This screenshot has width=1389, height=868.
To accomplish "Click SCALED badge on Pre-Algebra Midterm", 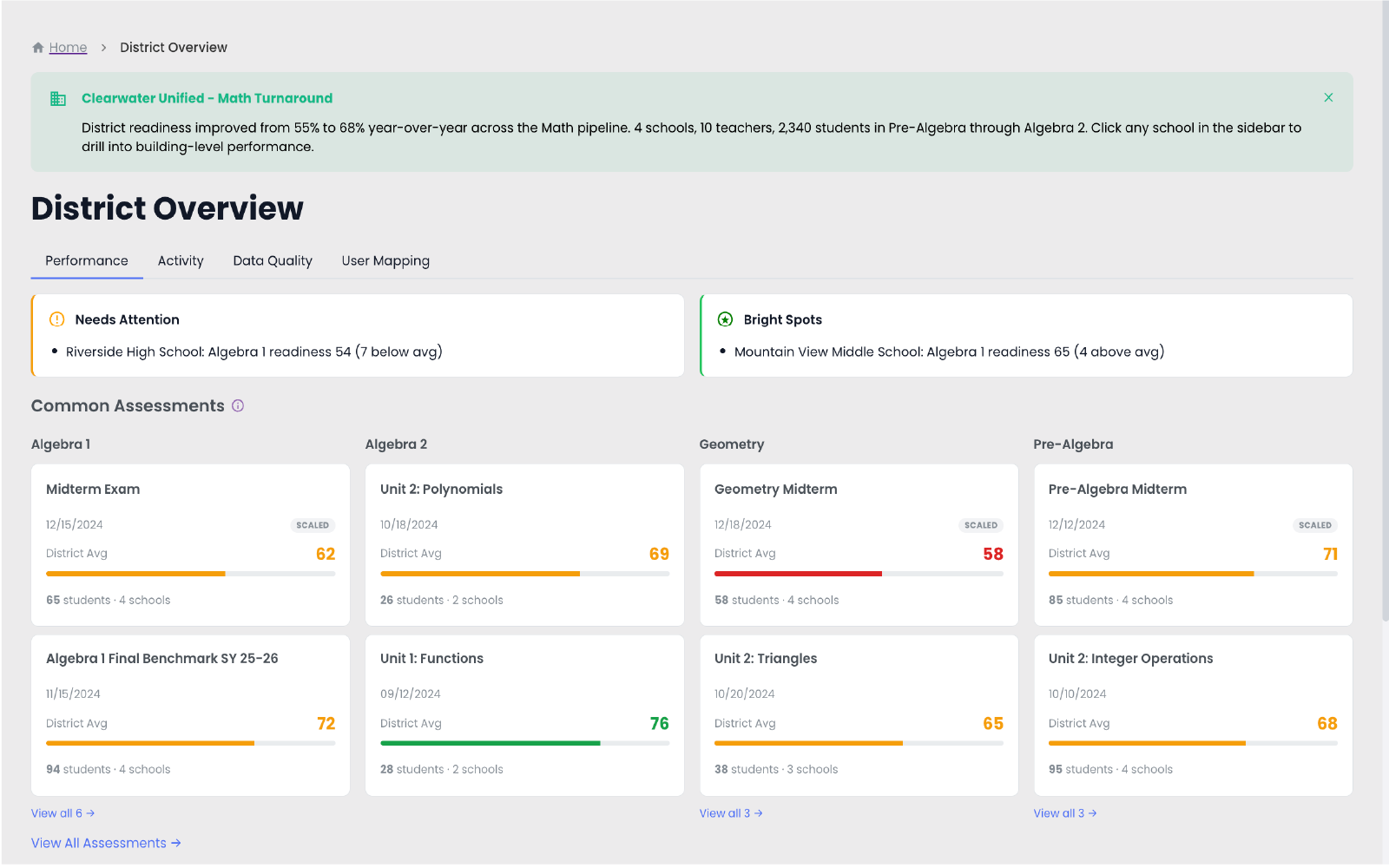I will (x=1315, y=525).
